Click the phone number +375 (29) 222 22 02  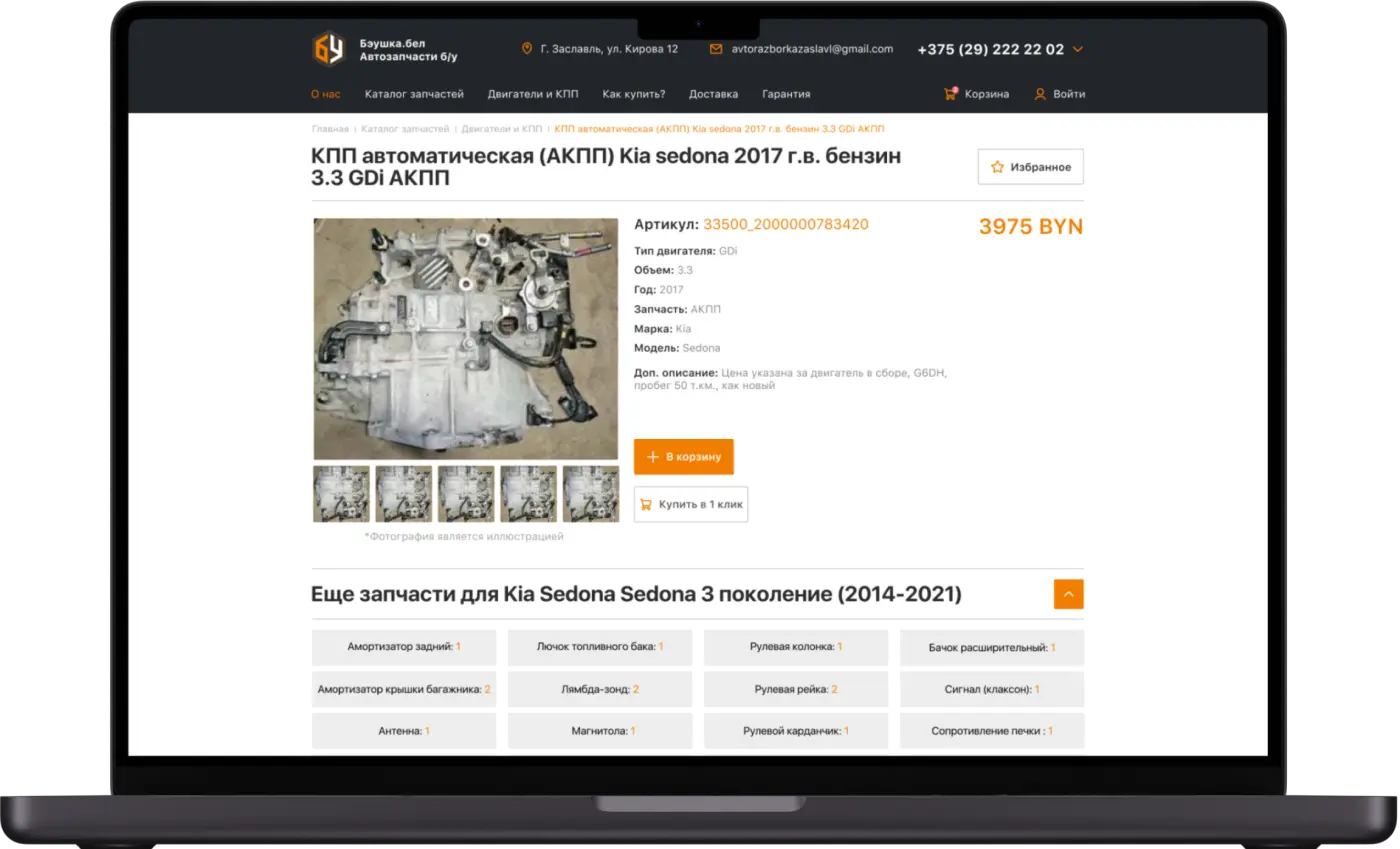(x=991, y=49)
